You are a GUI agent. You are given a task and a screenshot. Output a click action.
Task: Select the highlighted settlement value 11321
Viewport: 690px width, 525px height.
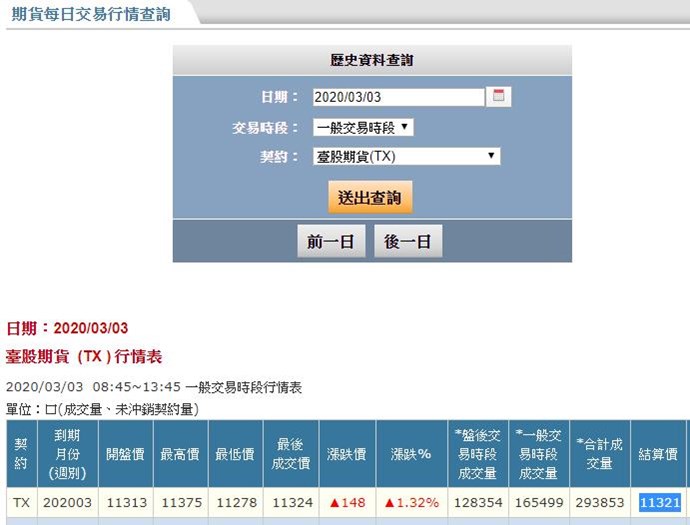click(661, 502)
